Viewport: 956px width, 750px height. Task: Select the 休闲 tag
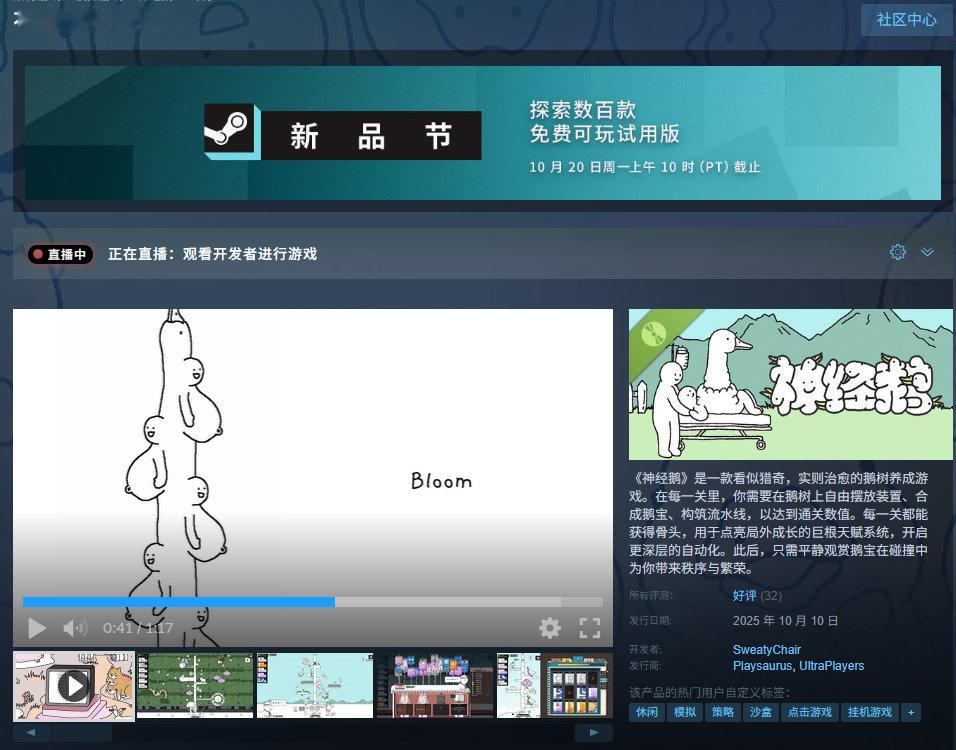coord(647,712)
